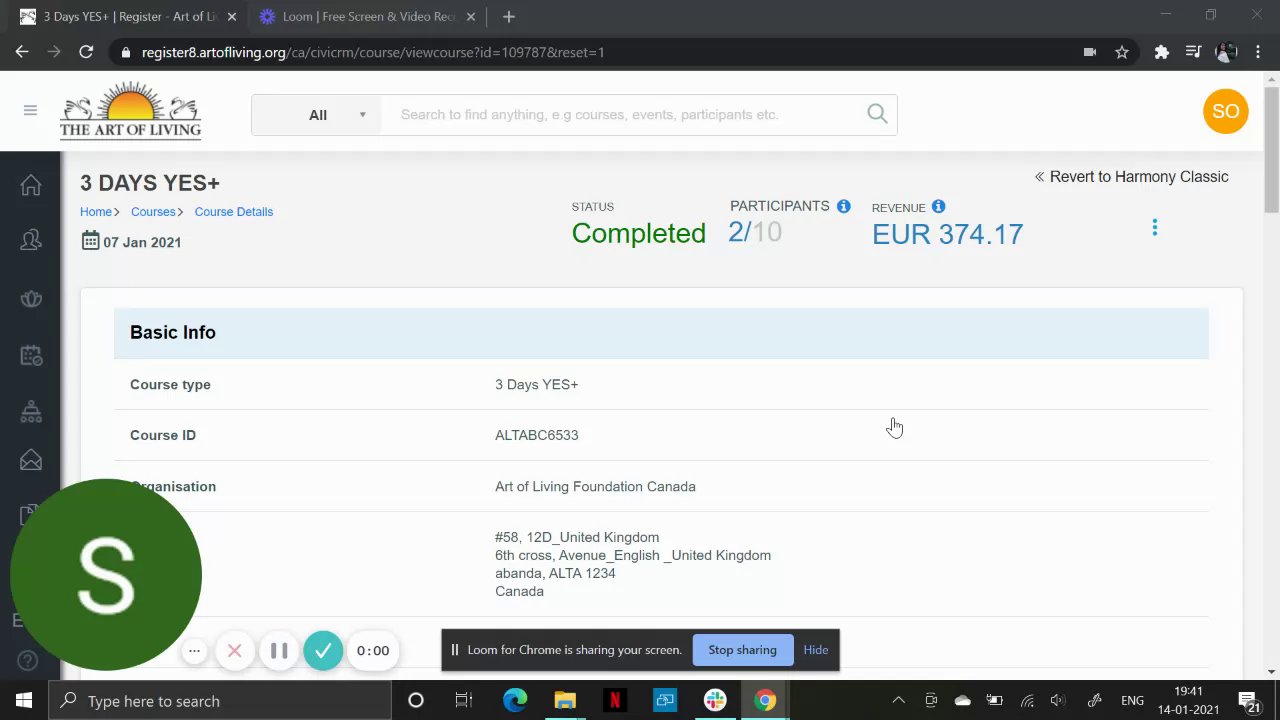
Task: Open the calendar events sidebar icon
Action: pyautogui.click(x=31, y=355)
